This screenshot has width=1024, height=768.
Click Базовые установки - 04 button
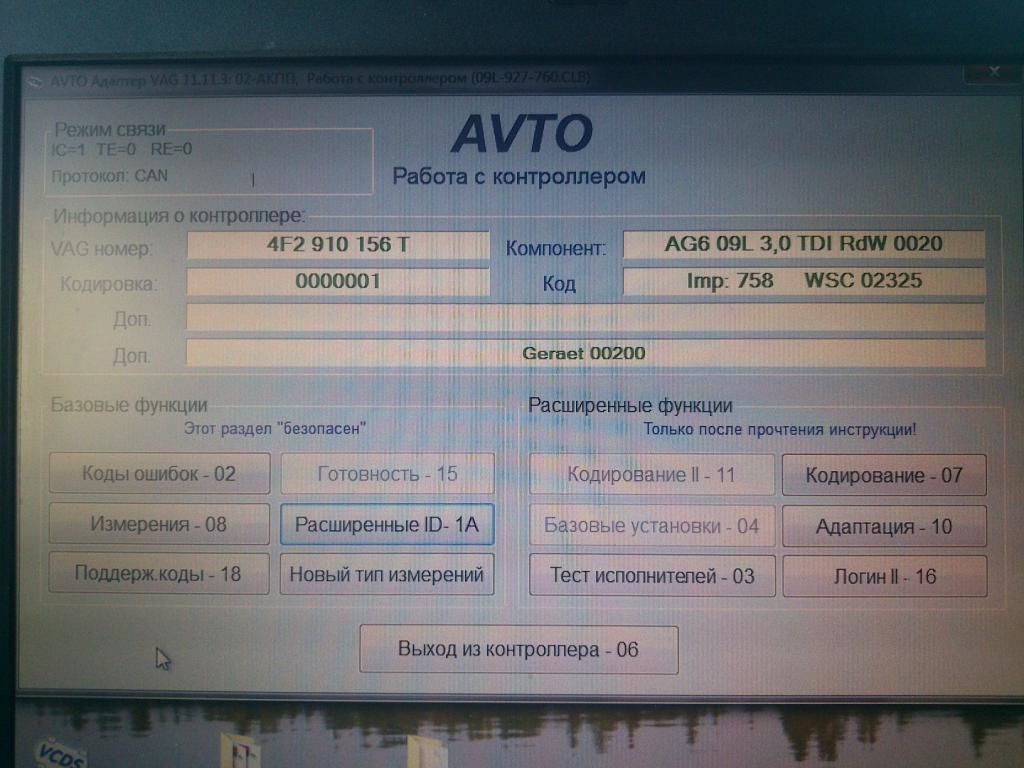652,525
